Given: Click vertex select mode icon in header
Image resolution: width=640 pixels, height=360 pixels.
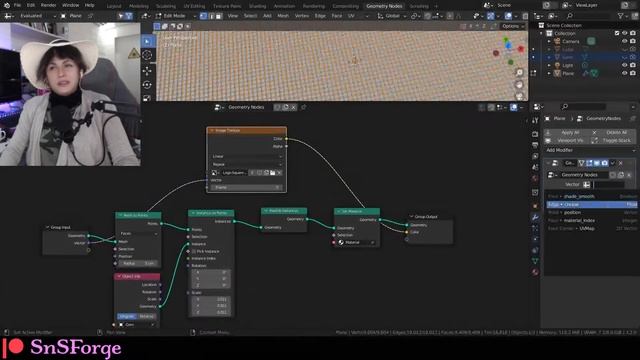Looking at the screenshot, I should (203, 16).
